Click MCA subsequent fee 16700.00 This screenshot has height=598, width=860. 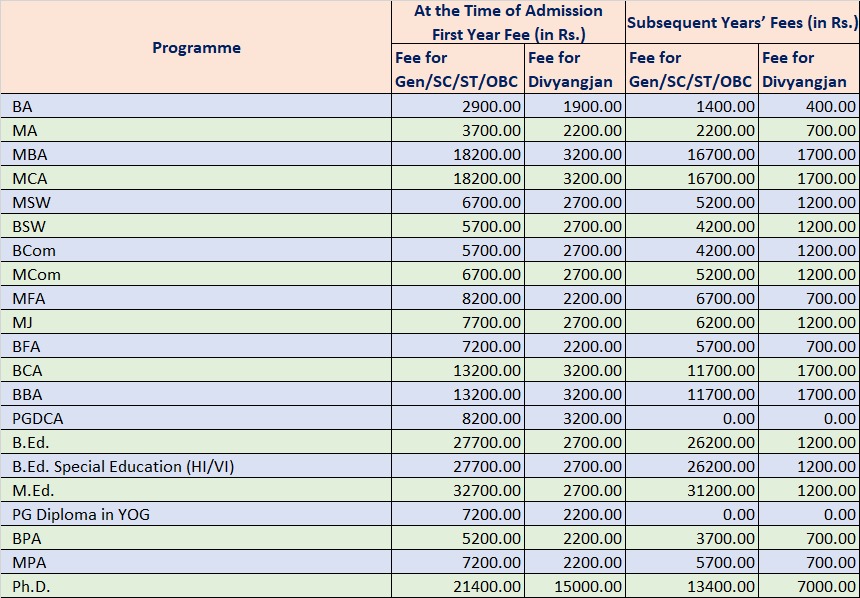pyautogui.click(x=692, y=178)
